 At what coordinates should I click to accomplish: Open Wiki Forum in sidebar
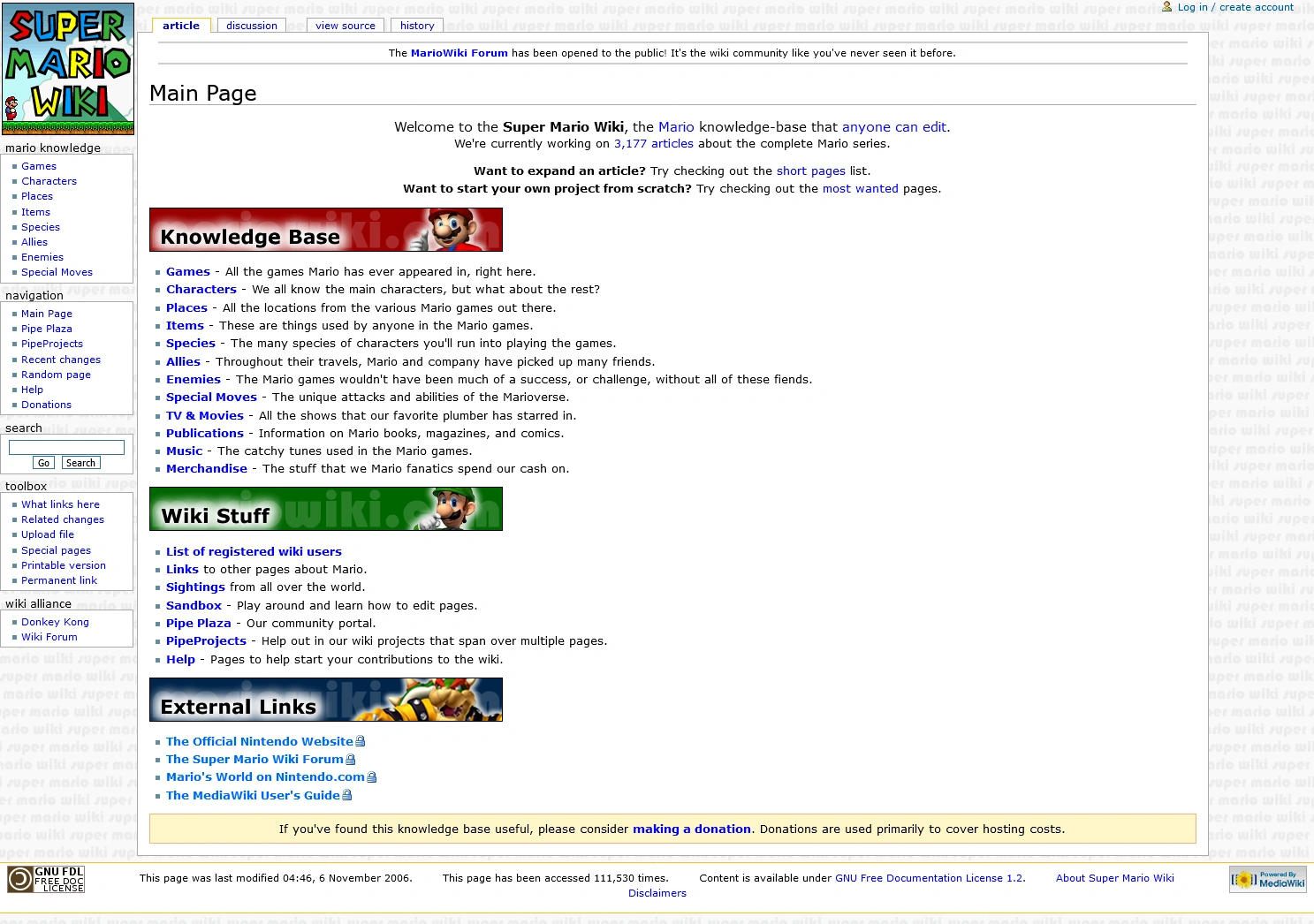point(49,637)
